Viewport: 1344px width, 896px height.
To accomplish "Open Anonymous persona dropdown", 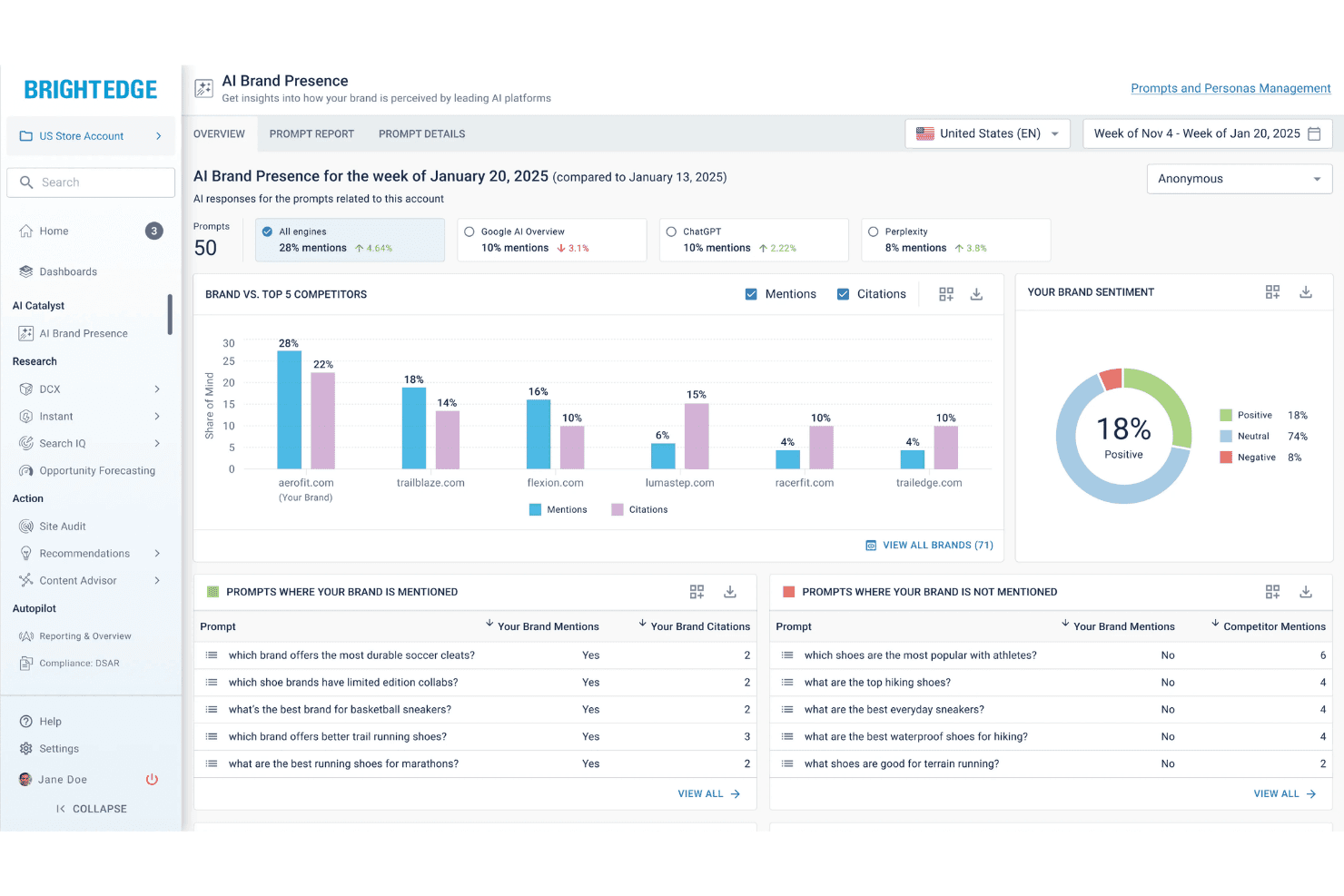I will click(x=1239, y=179).
